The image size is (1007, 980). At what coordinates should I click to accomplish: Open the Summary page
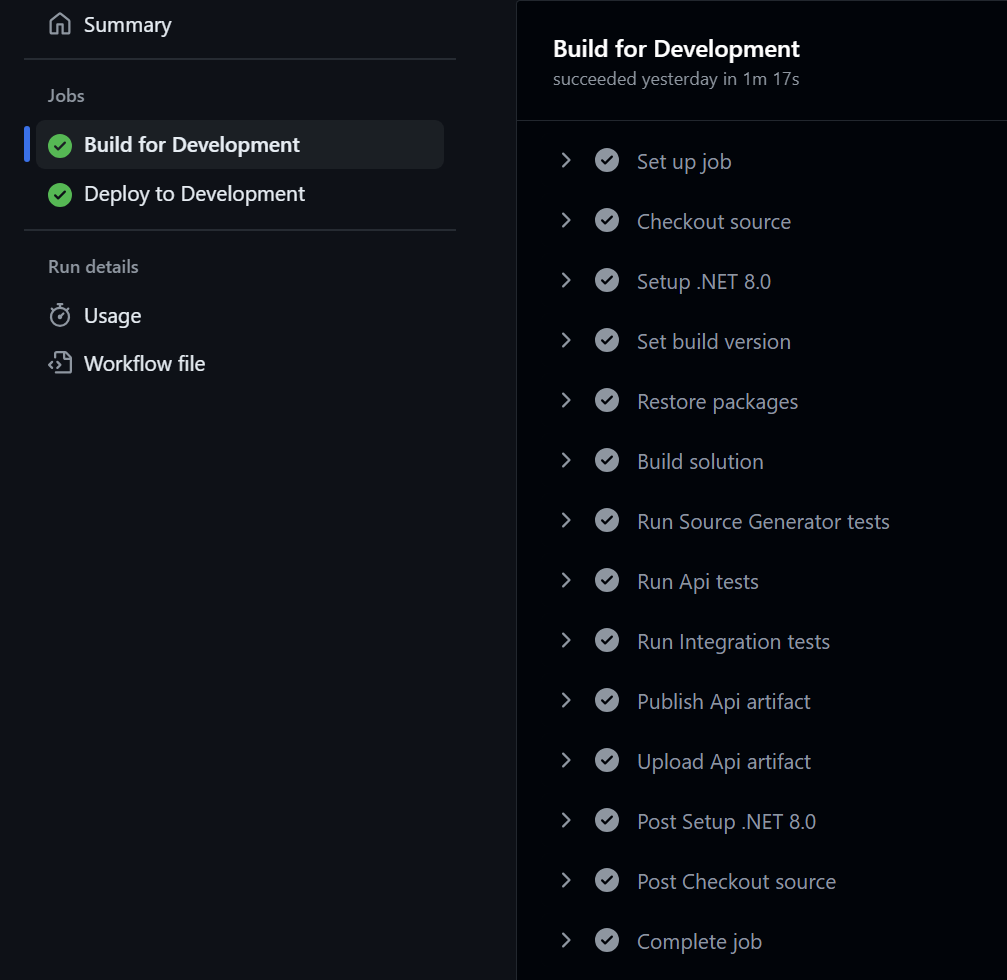pyautogui.click(x=128, y=24)
